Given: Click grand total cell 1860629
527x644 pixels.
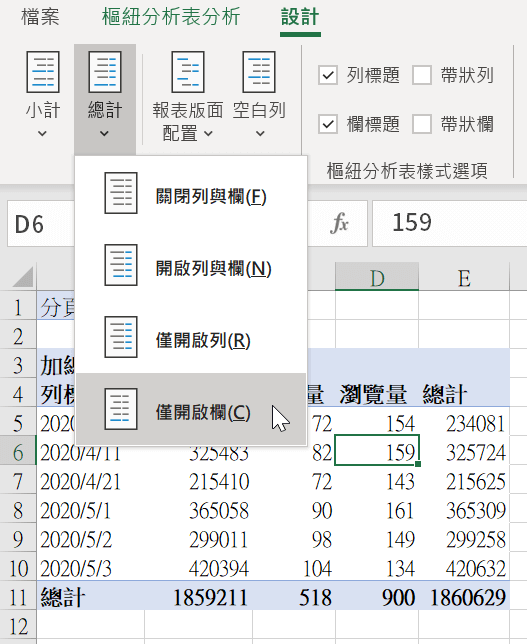Looking at the screenshot, I should tap(464, 596).
